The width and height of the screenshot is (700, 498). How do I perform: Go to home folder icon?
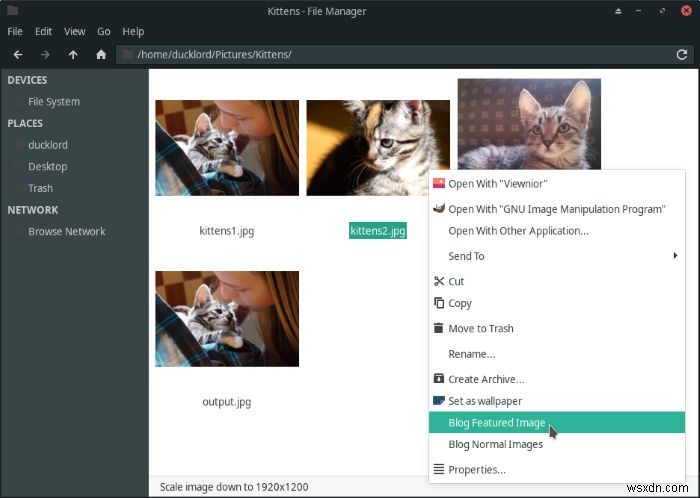101,54
